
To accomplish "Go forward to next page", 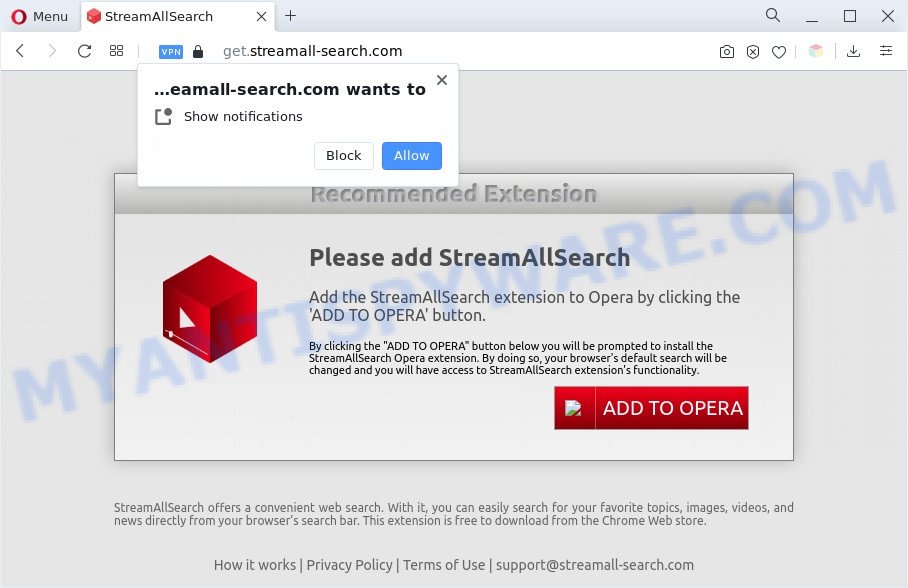I will [52, 51].
